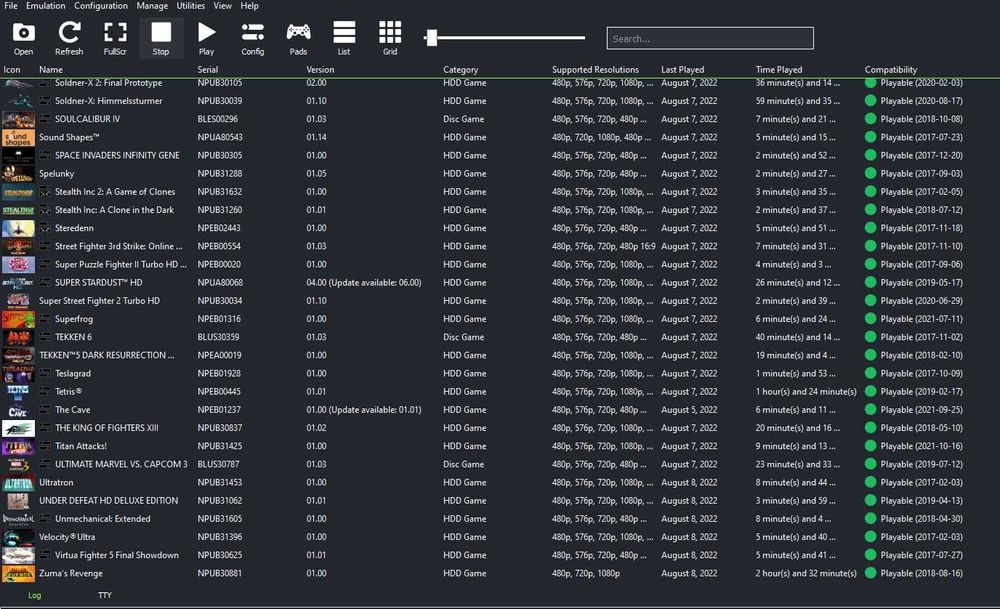
Task: Start emulation with the Play icon
Action: [x=206, y=38]
